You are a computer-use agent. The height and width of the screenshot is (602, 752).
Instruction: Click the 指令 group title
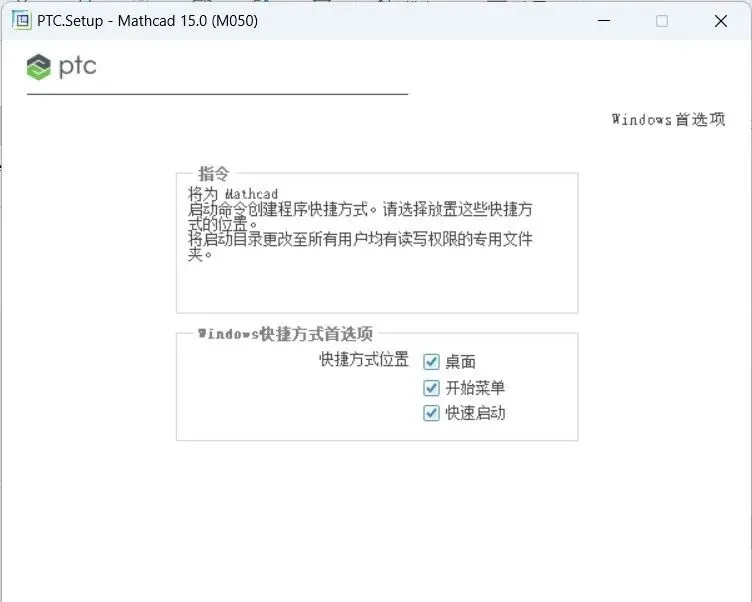point(214,173)
